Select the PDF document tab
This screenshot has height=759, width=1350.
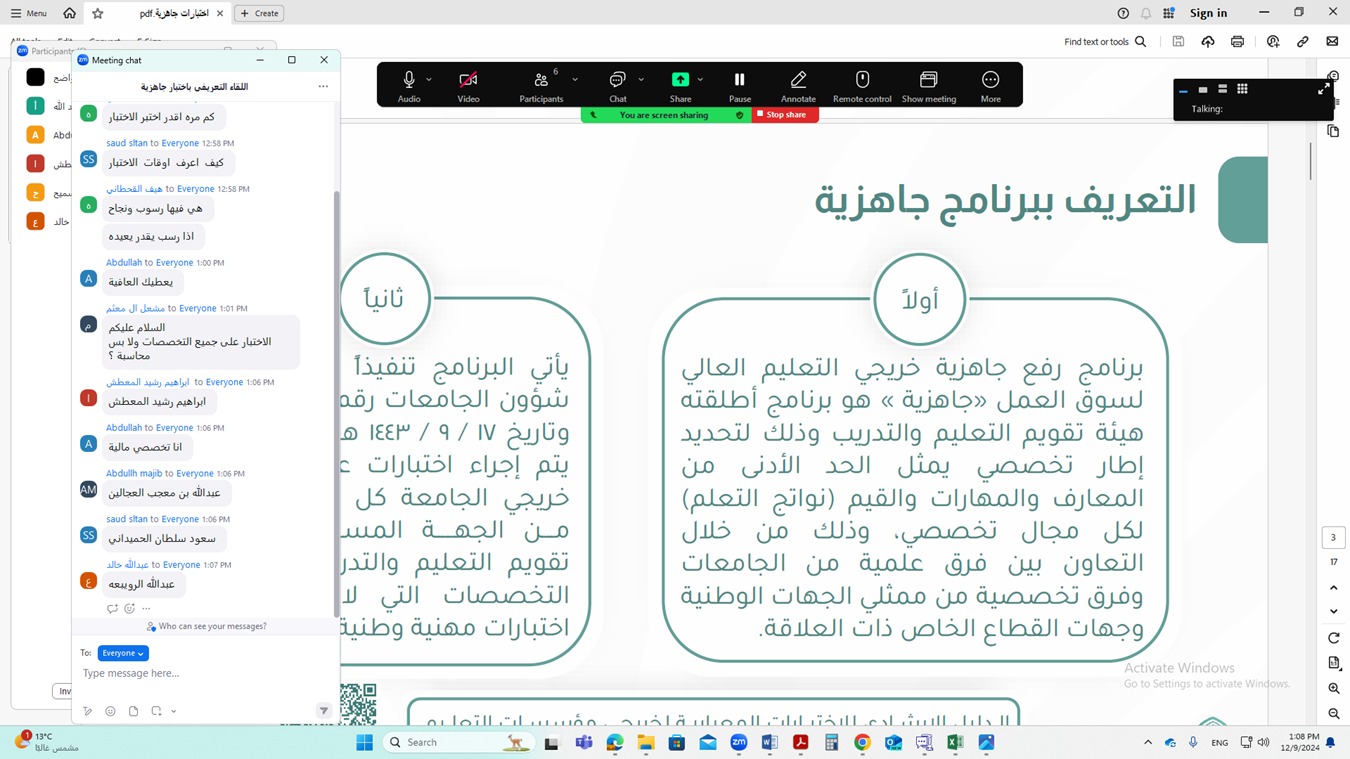[x=174, y=13]
